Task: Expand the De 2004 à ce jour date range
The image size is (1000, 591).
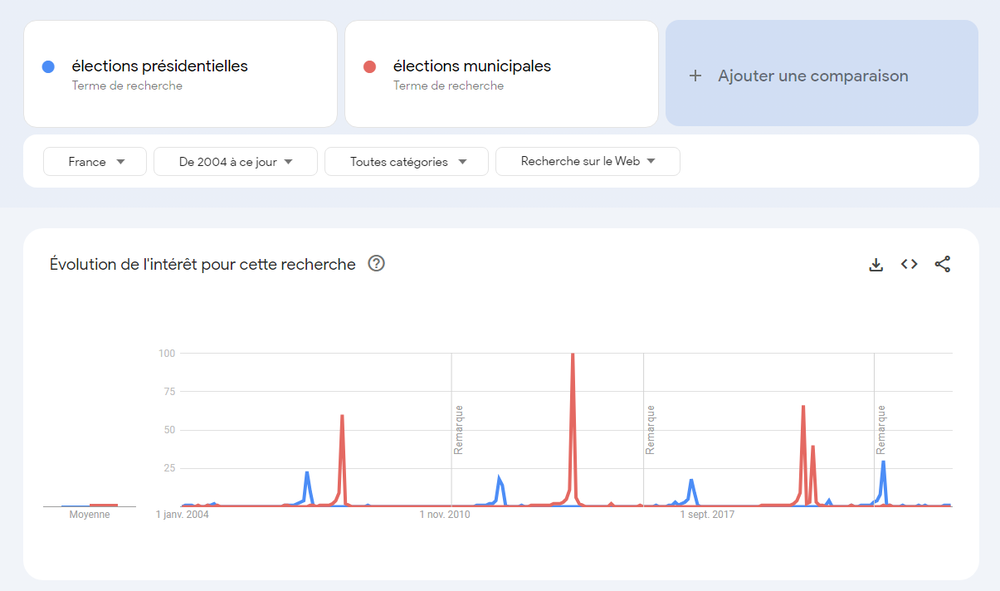Action: (x=235, y=162)
